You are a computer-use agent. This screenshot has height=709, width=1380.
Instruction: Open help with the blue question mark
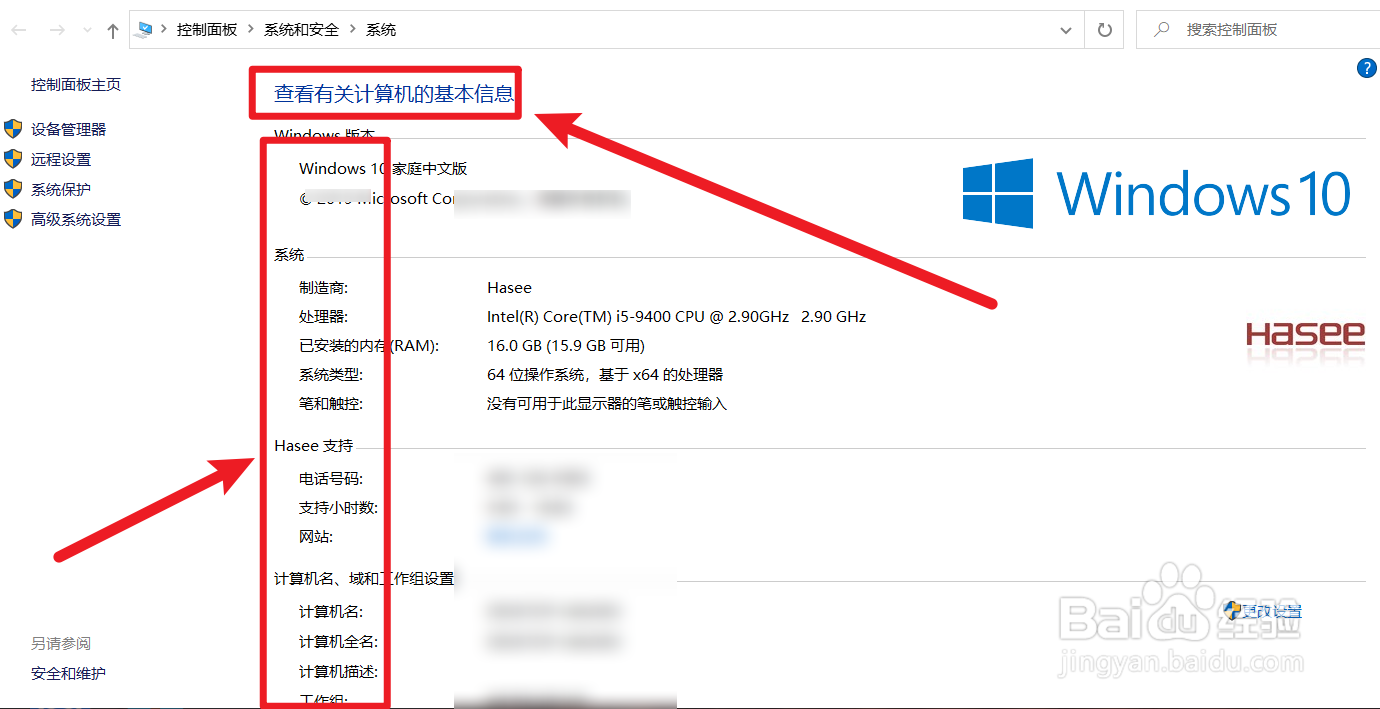[1366, 68]
